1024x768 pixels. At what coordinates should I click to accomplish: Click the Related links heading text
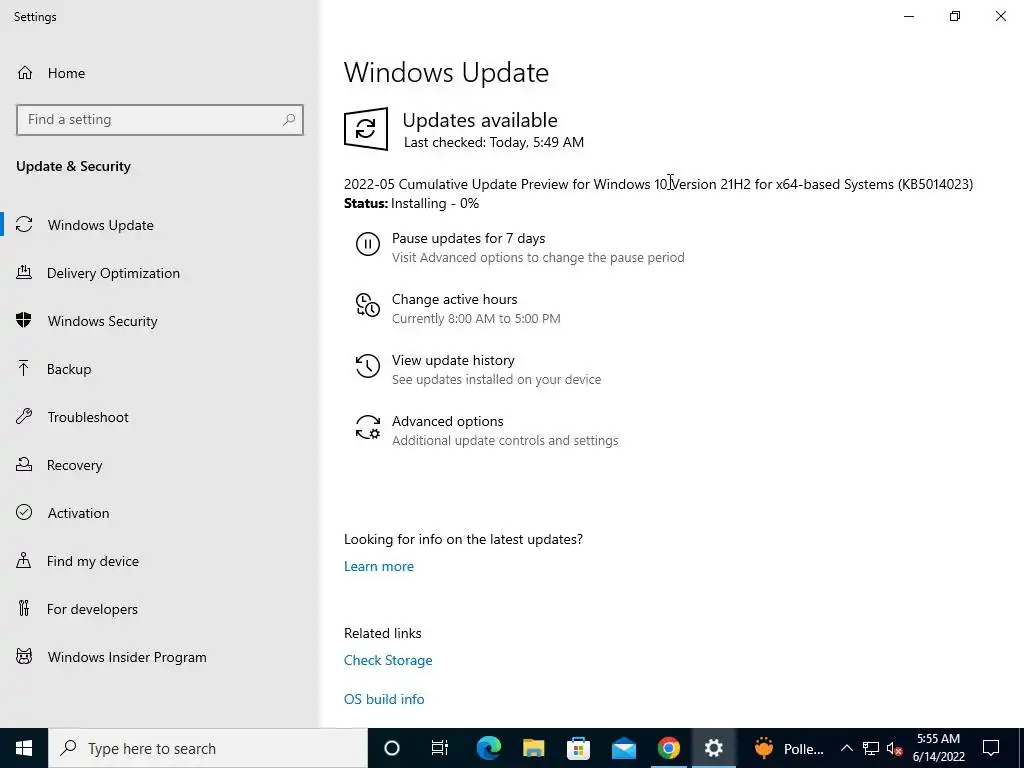383,633
